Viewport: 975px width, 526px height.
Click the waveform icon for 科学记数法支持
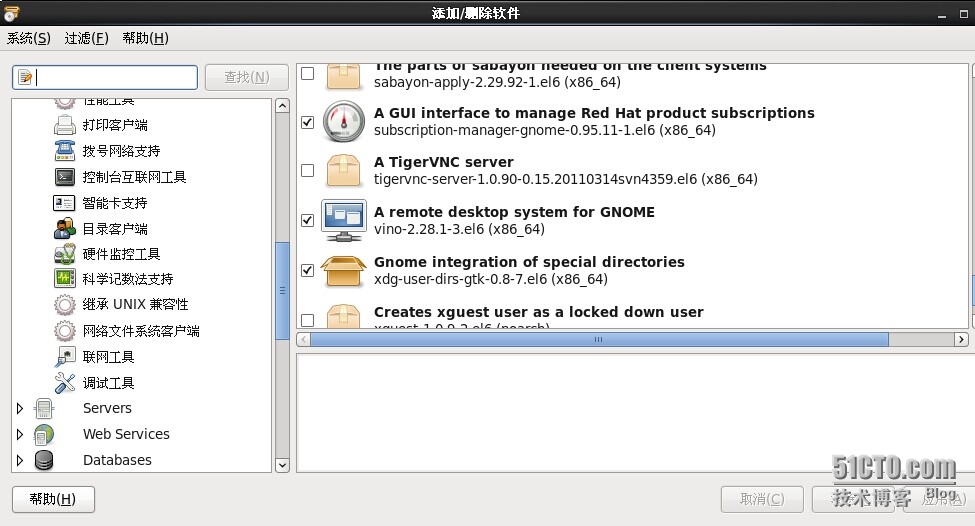(65, 278)
